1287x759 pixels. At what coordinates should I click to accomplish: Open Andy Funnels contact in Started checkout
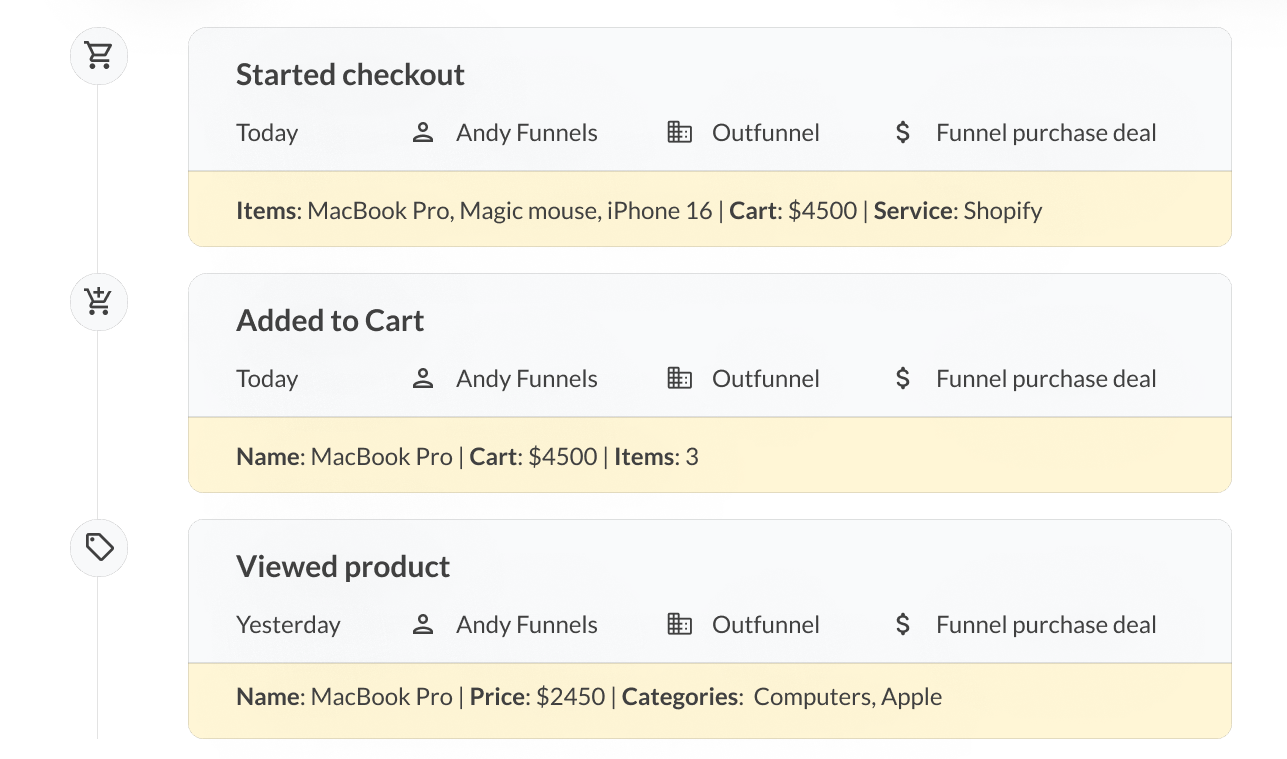tap(526, 133)
